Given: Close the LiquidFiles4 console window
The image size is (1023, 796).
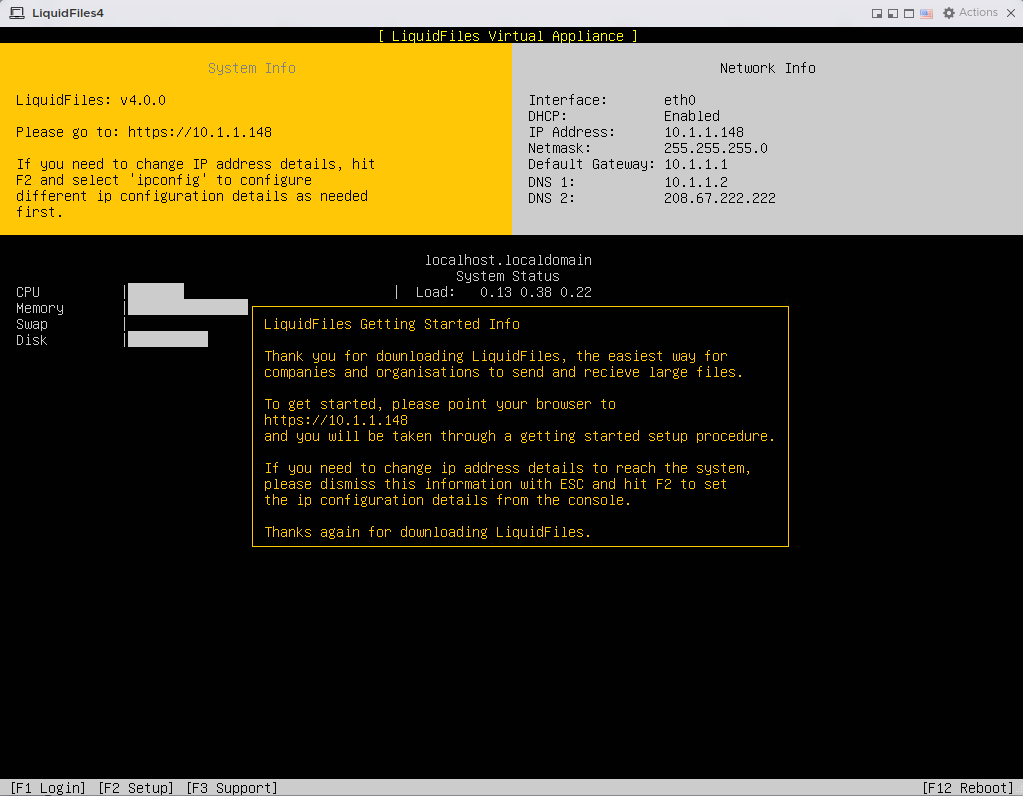Looking at the screenshot, I should 1011,13.
